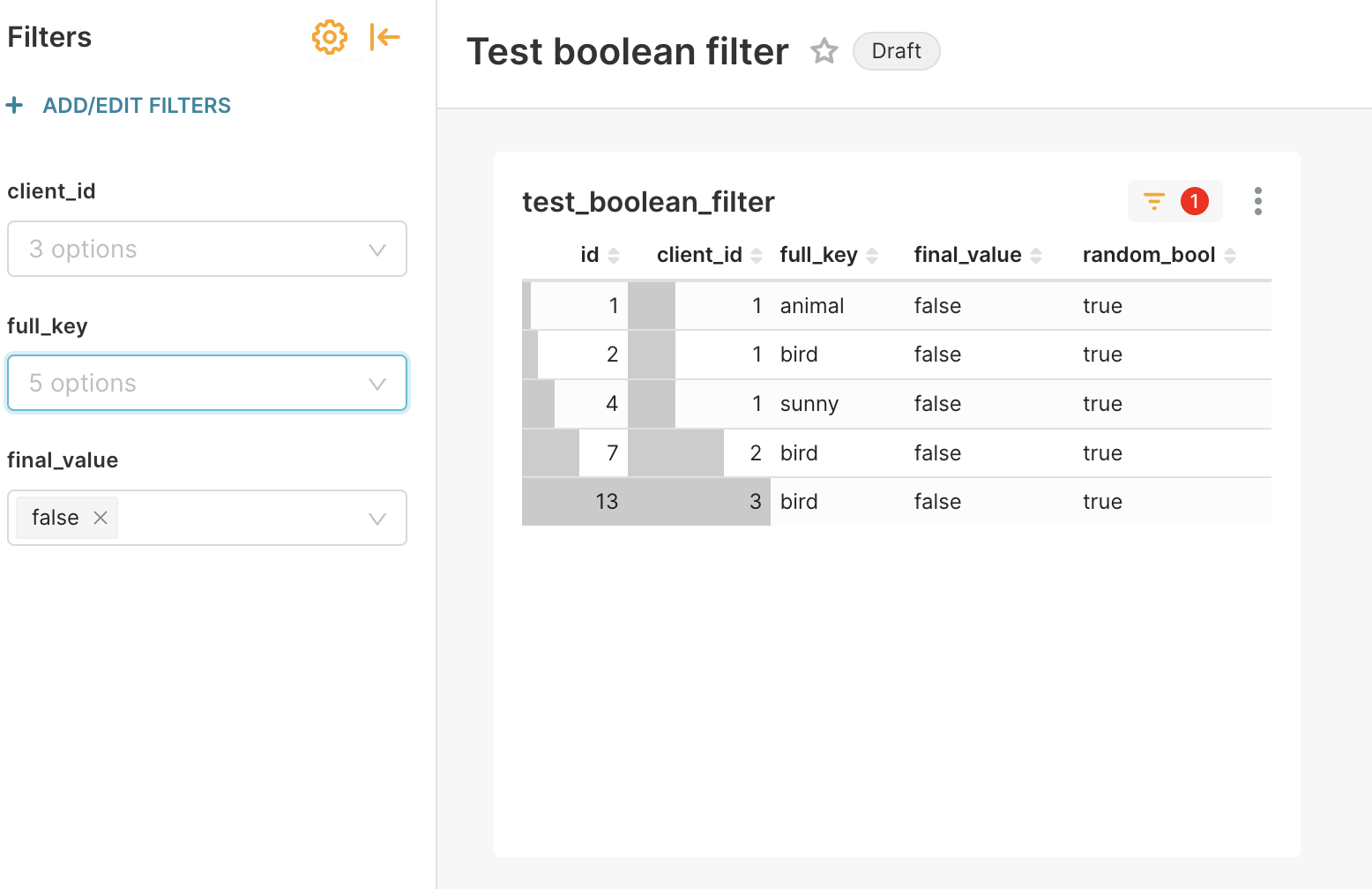
Task: Open the chart's three-dot options menu
Action: point(1258,201)
